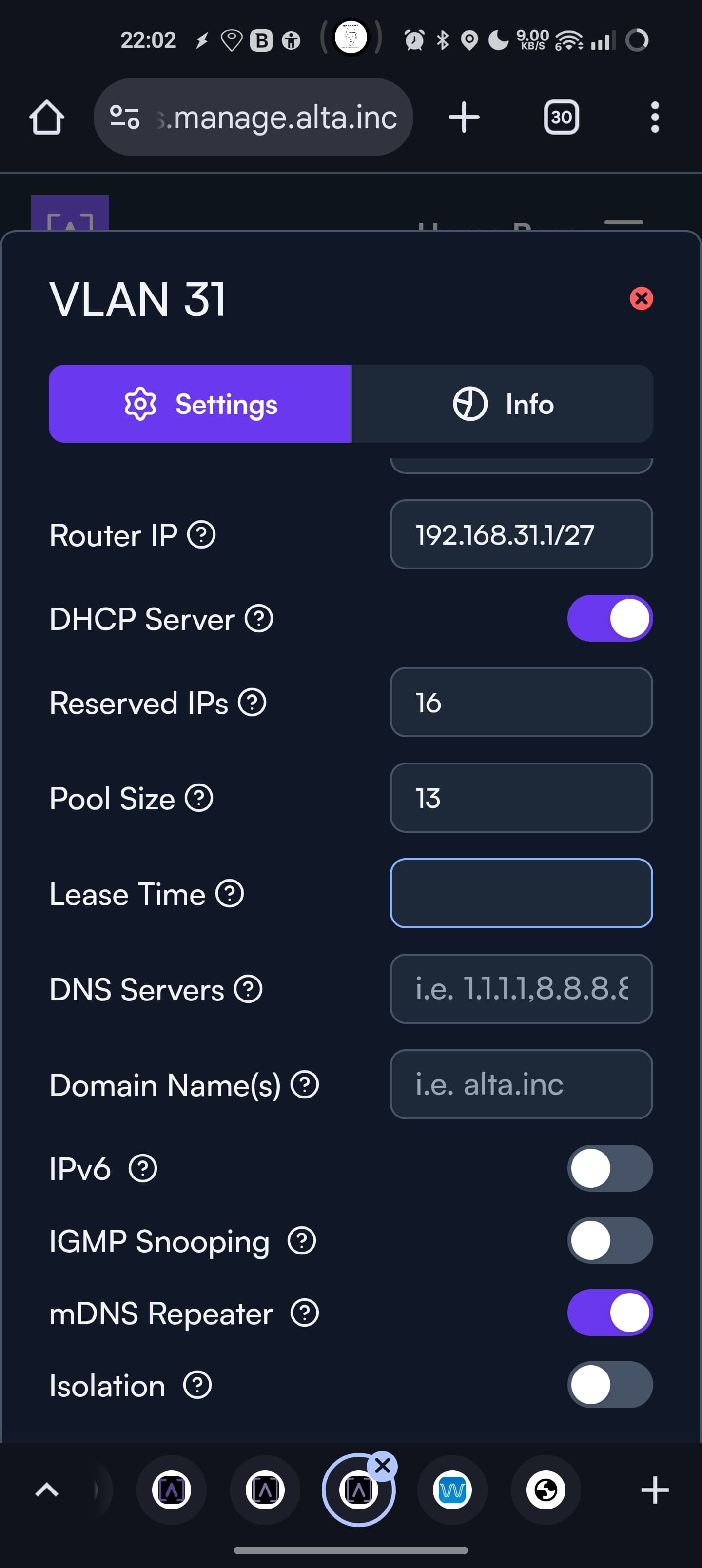
Task: Click the Pool Size question mark icon
Action: pos(199,798)
